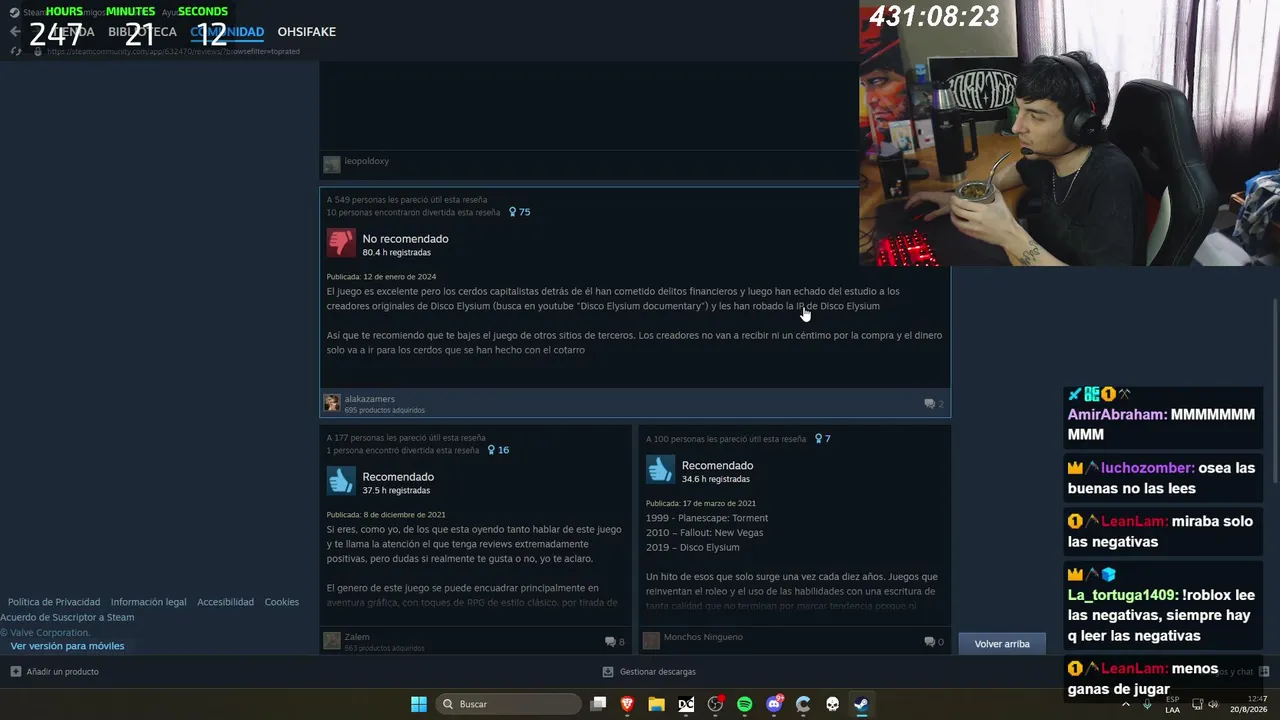
Task: Click the thumbs-up icon on Monchos Ningueno's review
Action: coord(660,470)
